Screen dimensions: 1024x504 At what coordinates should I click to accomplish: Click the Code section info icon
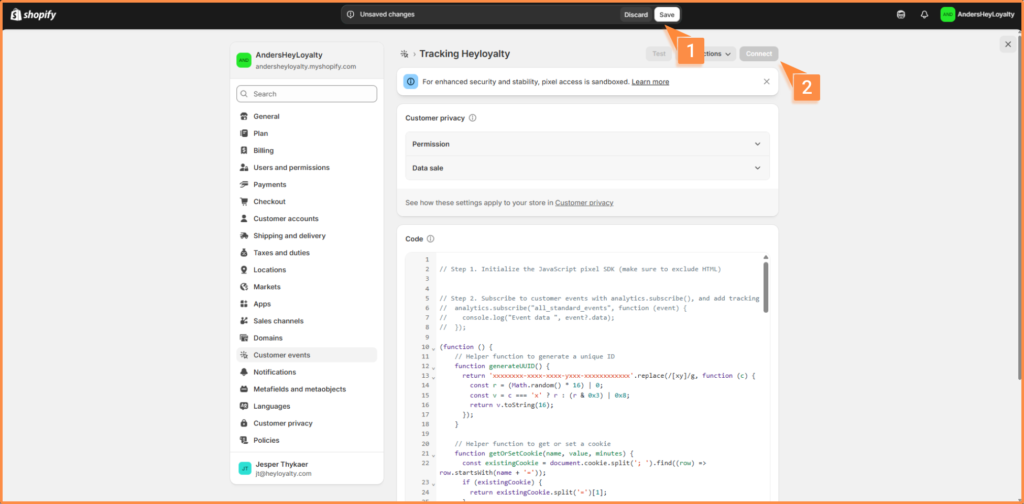click(431, 239)
